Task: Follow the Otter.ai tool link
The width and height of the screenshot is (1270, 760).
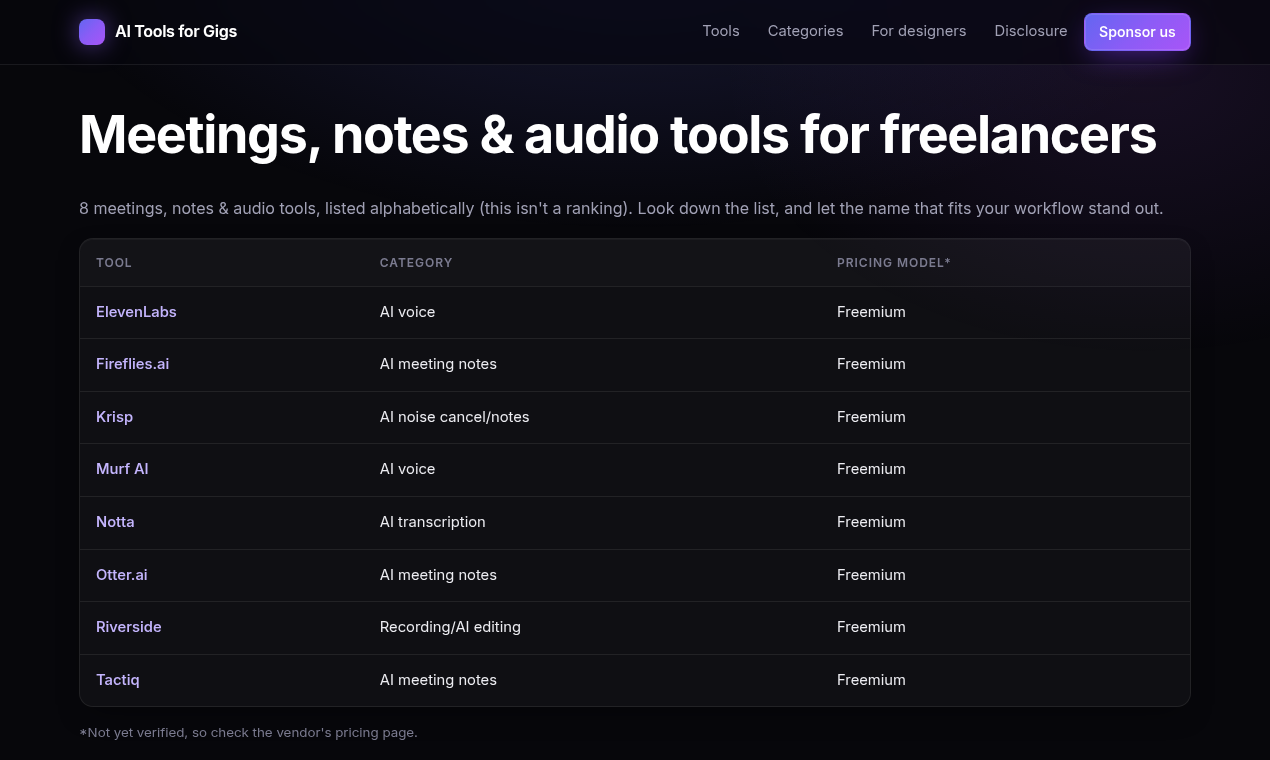Action: (x=122, y=575)
